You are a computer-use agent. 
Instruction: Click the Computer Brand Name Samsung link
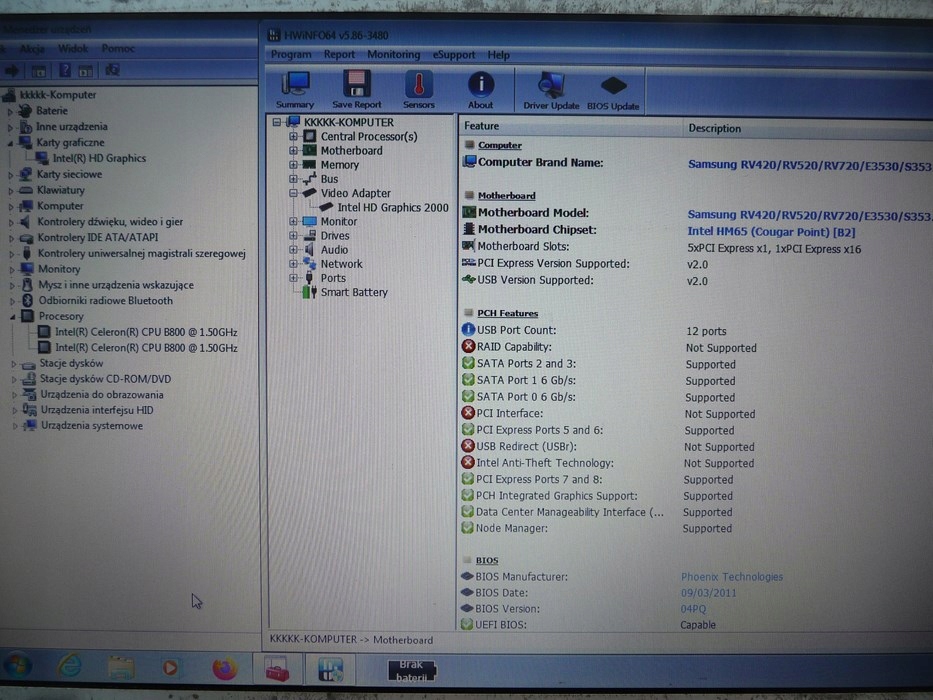[809, 165]
